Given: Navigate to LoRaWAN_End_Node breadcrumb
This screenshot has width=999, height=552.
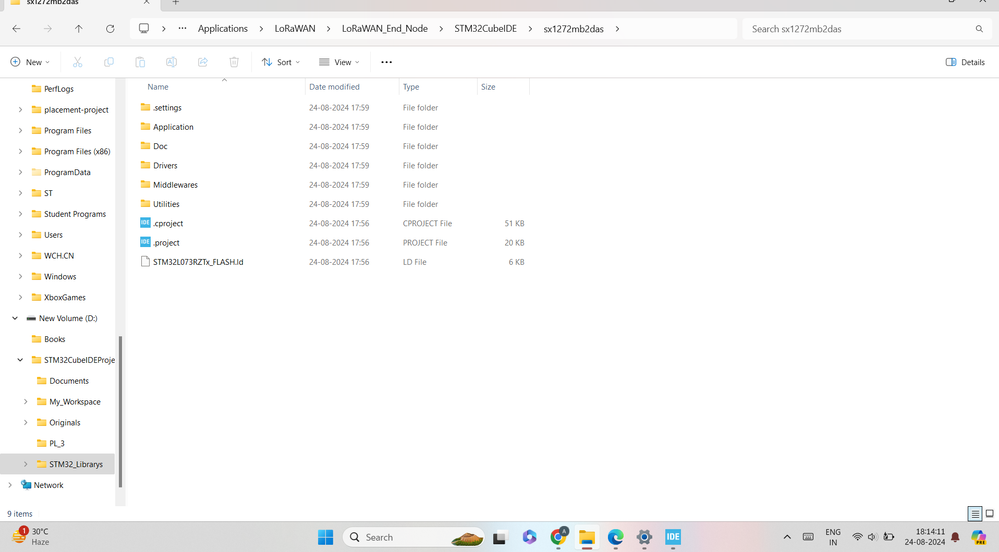Looking at the screenshot, I should pyautogui.click(x=385, y=29).
